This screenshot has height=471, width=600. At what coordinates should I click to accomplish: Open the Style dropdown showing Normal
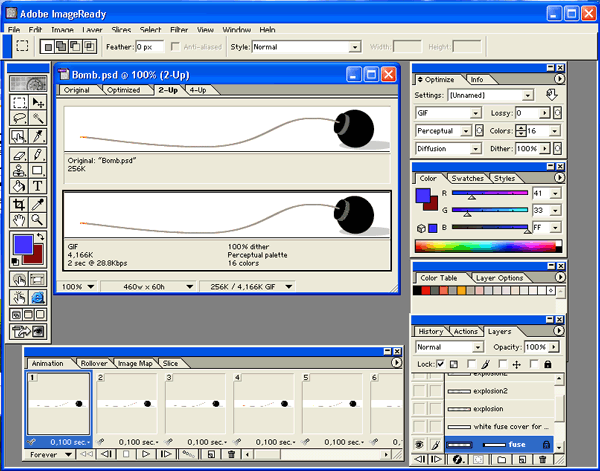pos(306,47)
